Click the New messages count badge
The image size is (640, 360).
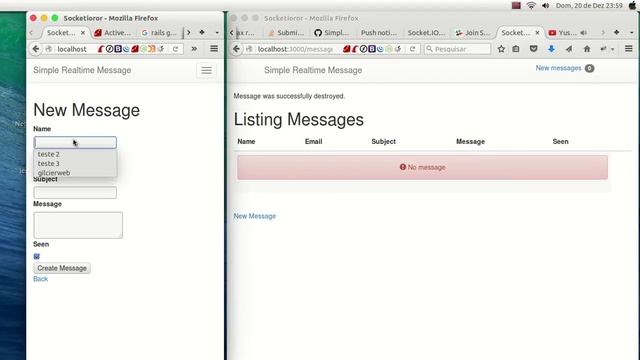[589, 68]
